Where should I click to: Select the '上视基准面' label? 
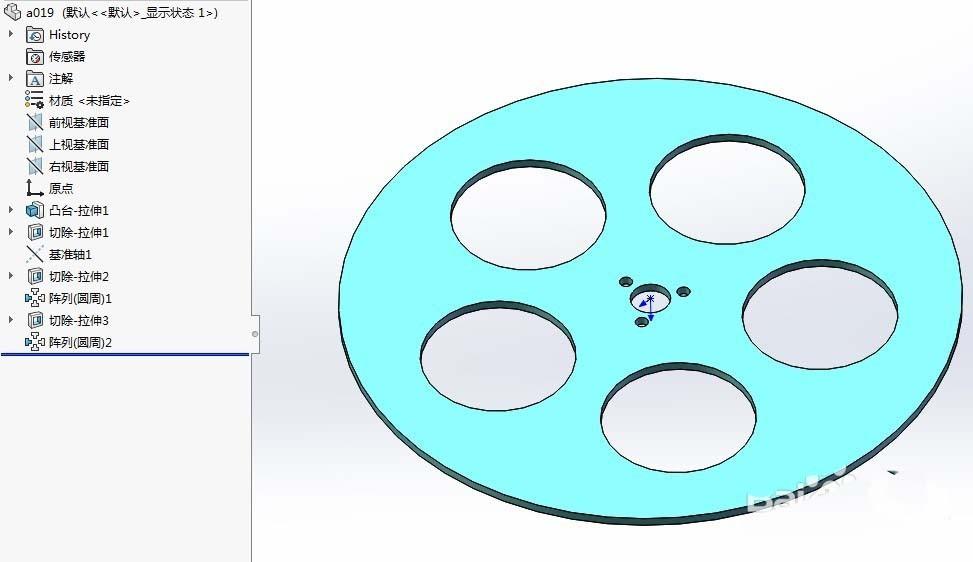(x=79, y=145)
